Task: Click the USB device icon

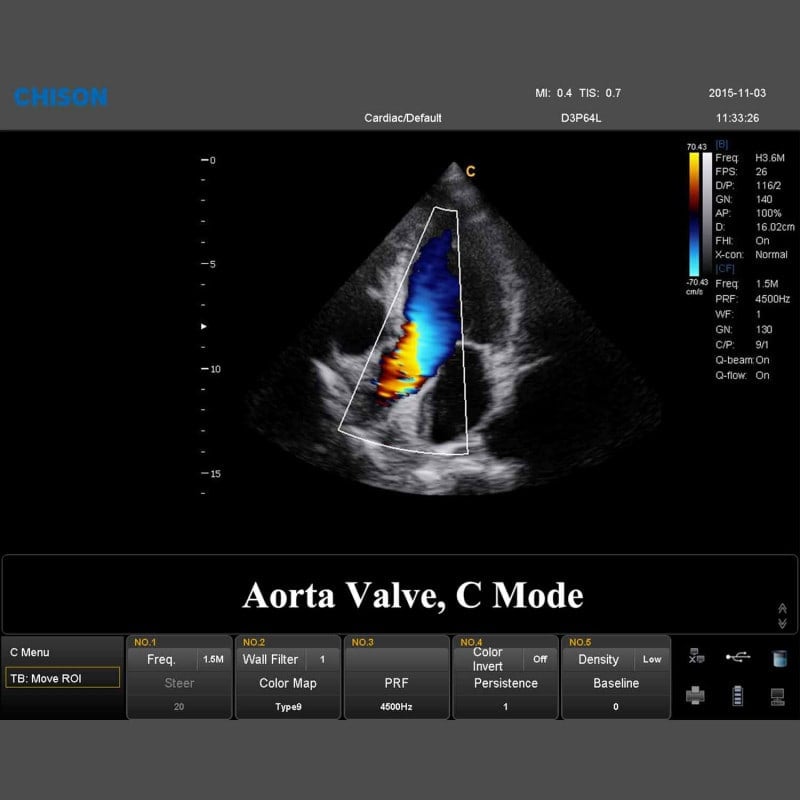Action: pyautogui.click(x=737, y=656)
